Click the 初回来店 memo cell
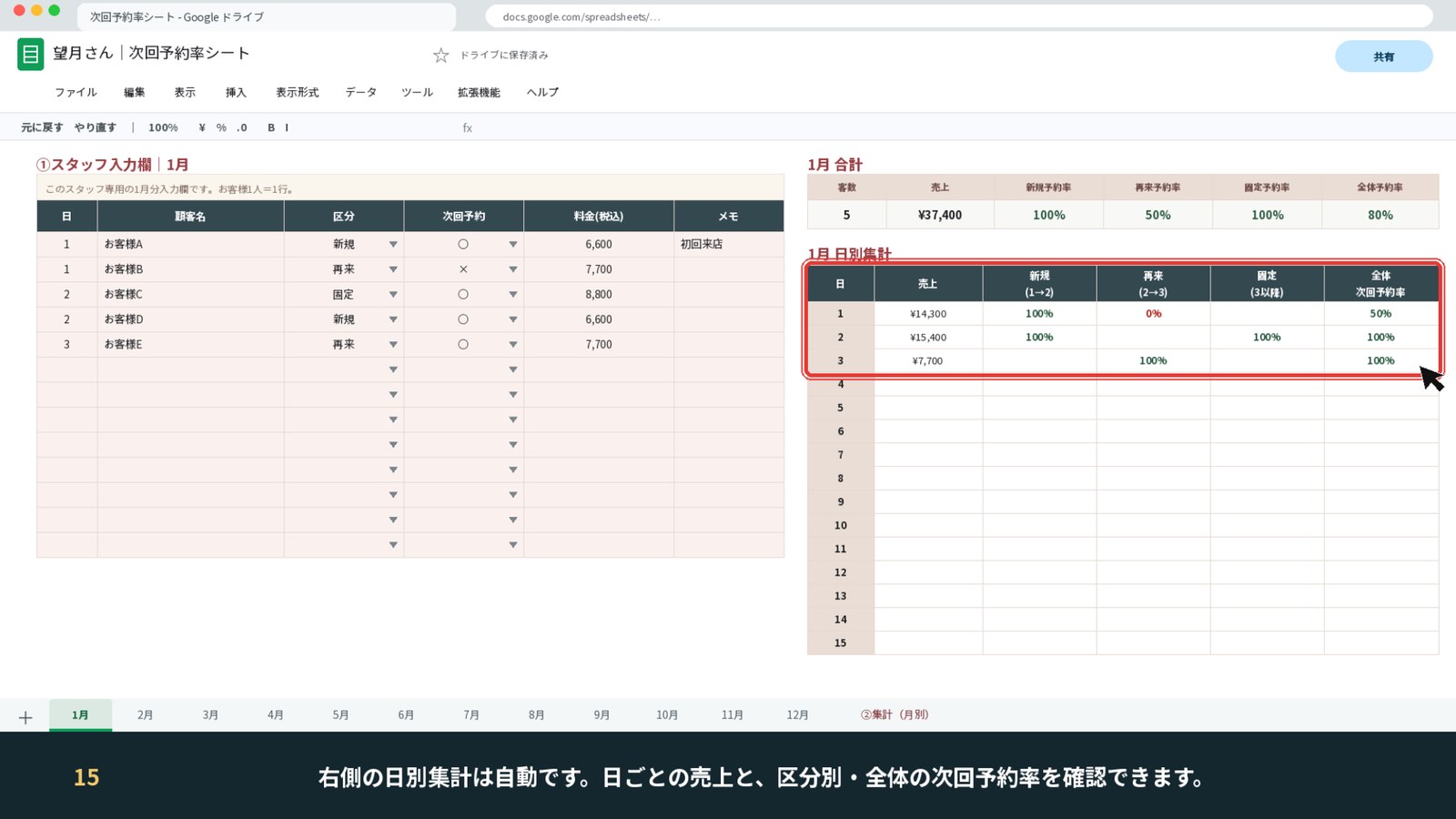The image size is (1456, 819). point(729,245)
